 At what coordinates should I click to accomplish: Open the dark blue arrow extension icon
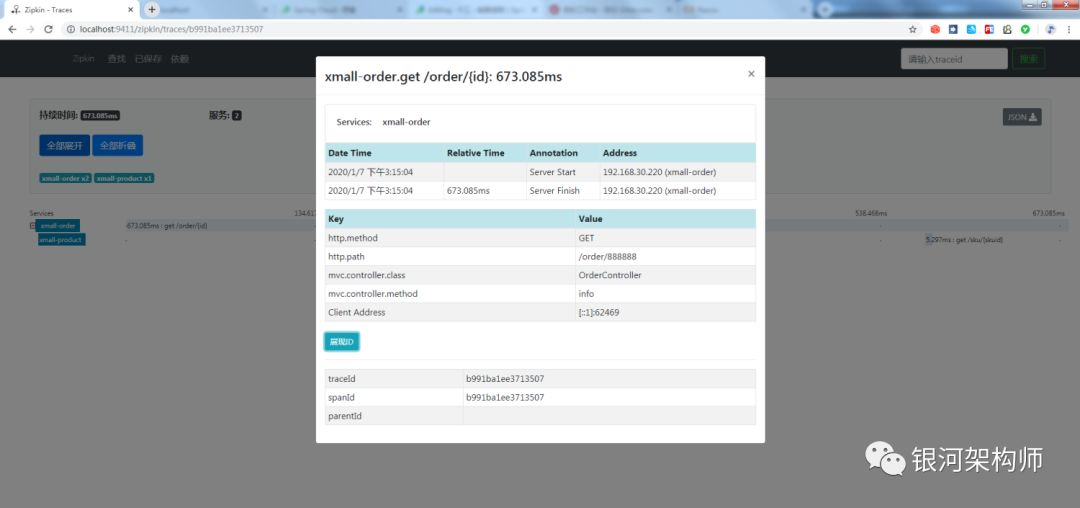[x=953, y=30]
